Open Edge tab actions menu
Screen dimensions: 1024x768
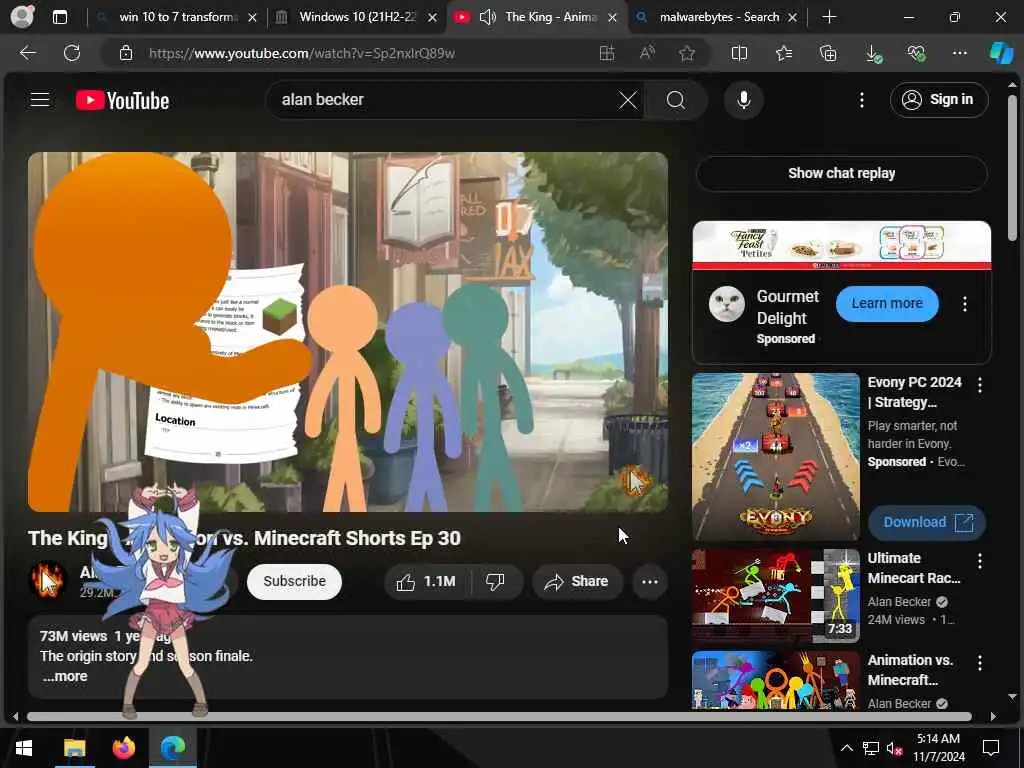[x=59, y=17]
